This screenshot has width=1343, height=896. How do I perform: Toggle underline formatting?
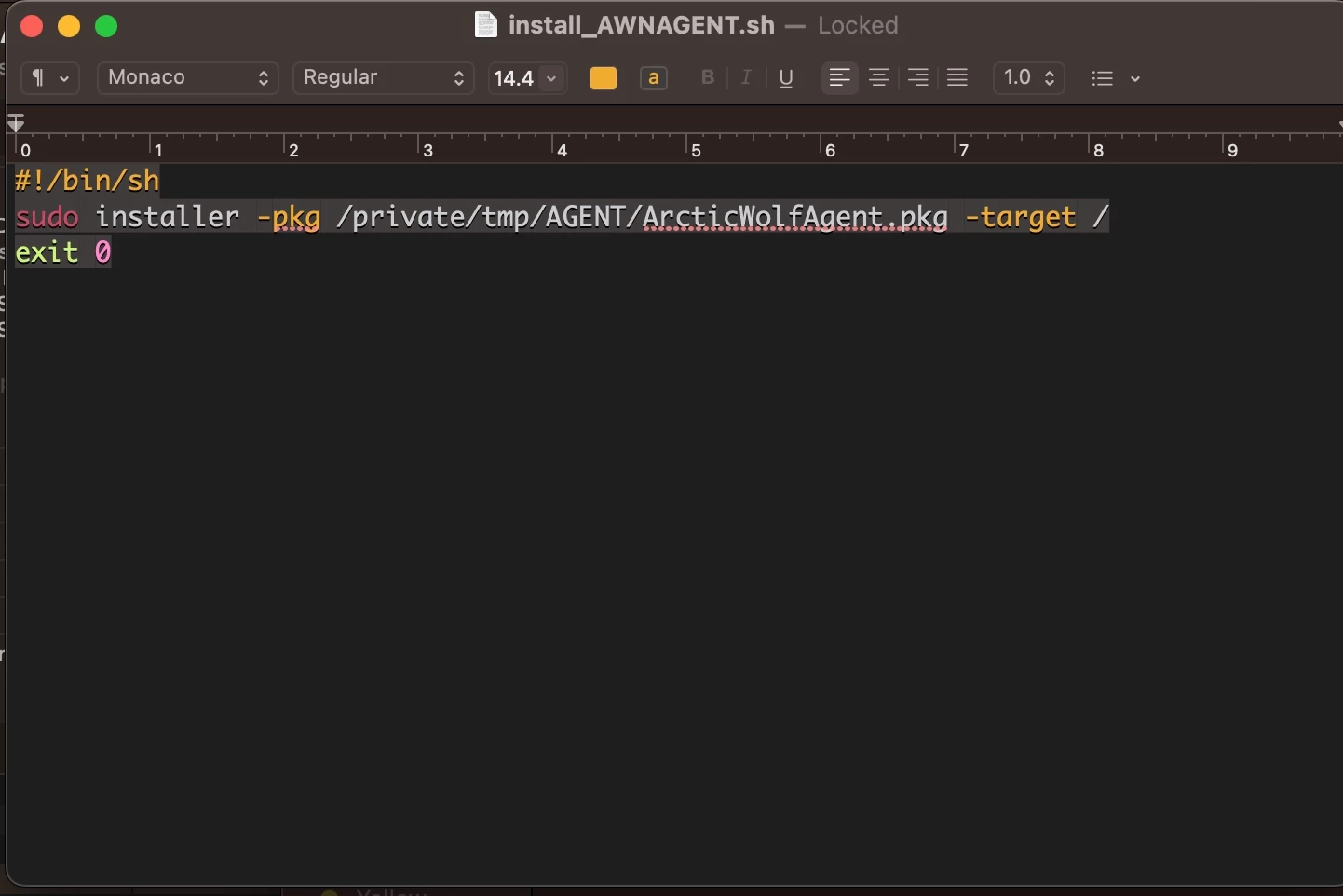tap(786, 78)
